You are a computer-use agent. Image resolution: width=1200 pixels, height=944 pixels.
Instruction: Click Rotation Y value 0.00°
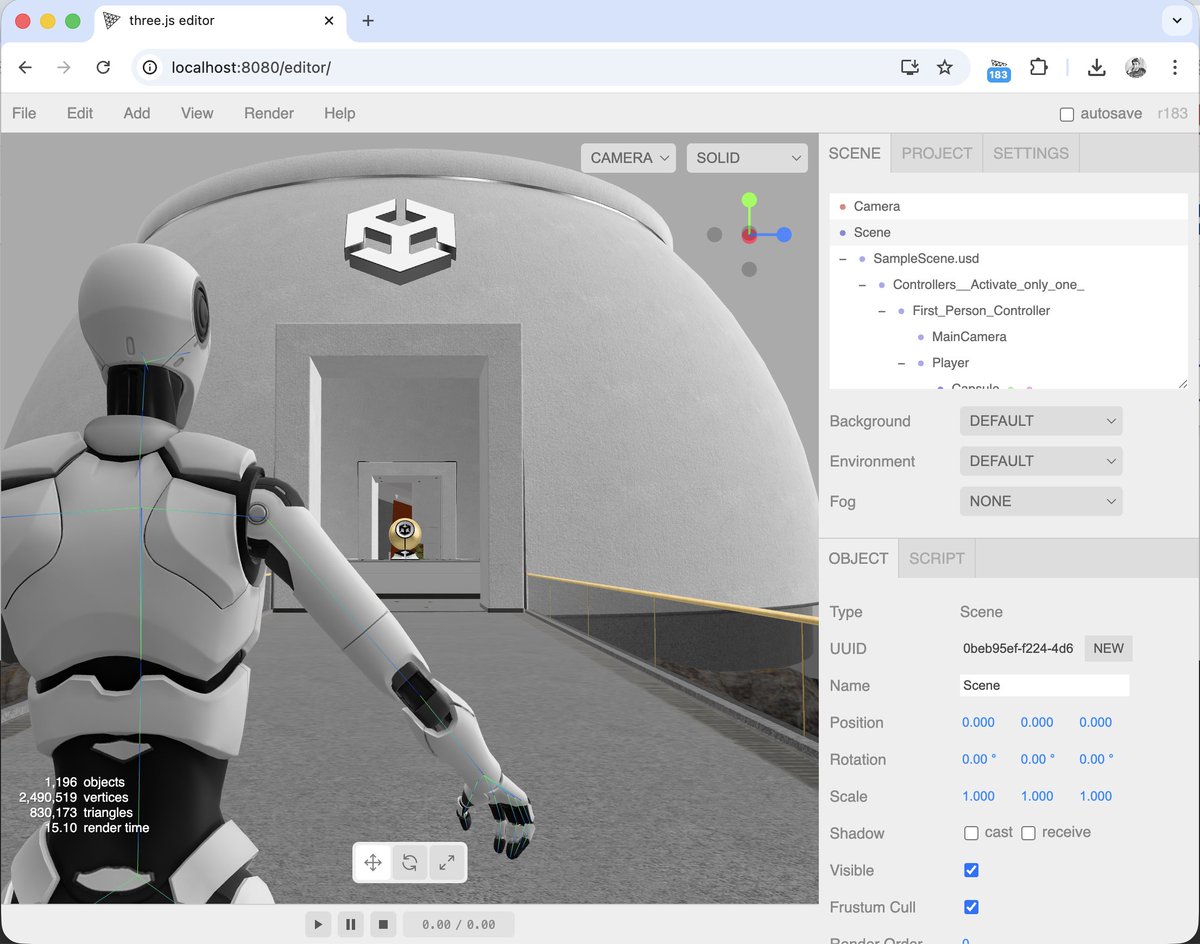pyautogui.click(x=1037, y=759)
